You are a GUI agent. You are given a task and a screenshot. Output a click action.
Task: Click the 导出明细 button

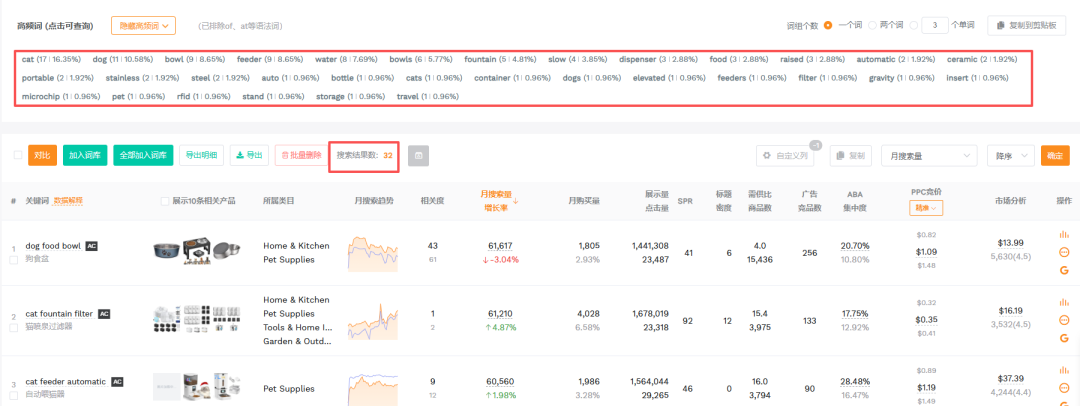click(201, 155)
